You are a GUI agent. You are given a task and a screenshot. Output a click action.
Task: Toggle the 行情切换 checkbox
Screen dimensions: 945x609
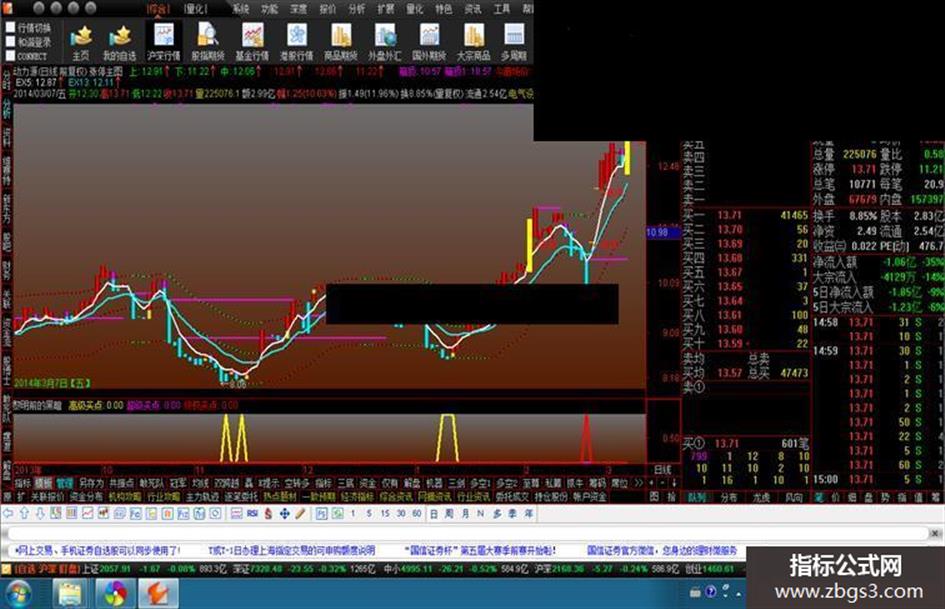[x=10, y=28]
